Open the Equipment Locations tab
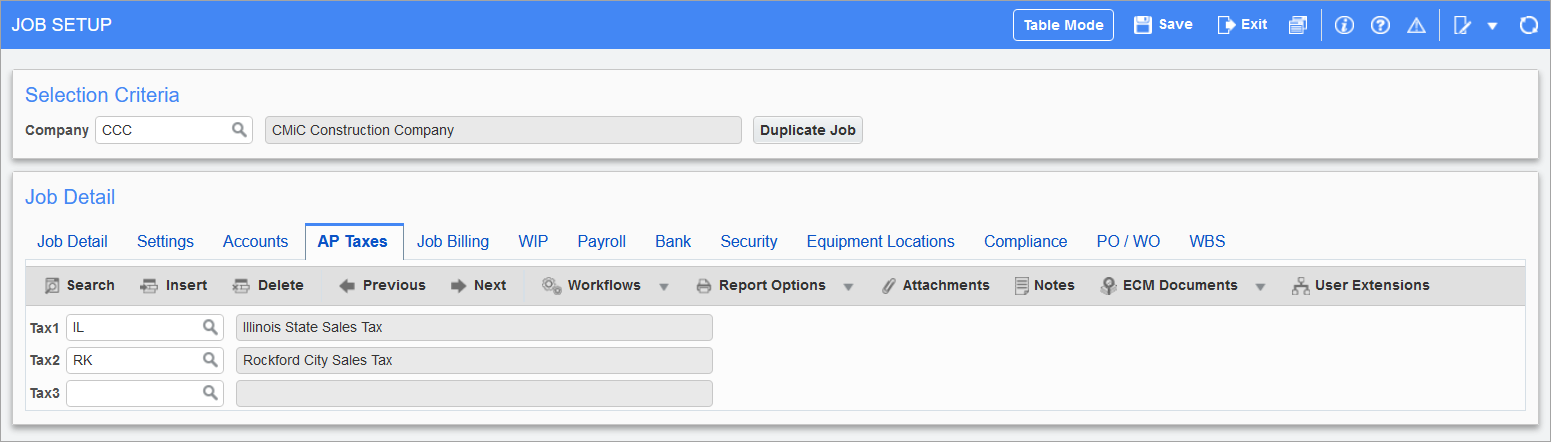Screen dimensions: 1551x442 pyautogui.click(x=880, y=241)
